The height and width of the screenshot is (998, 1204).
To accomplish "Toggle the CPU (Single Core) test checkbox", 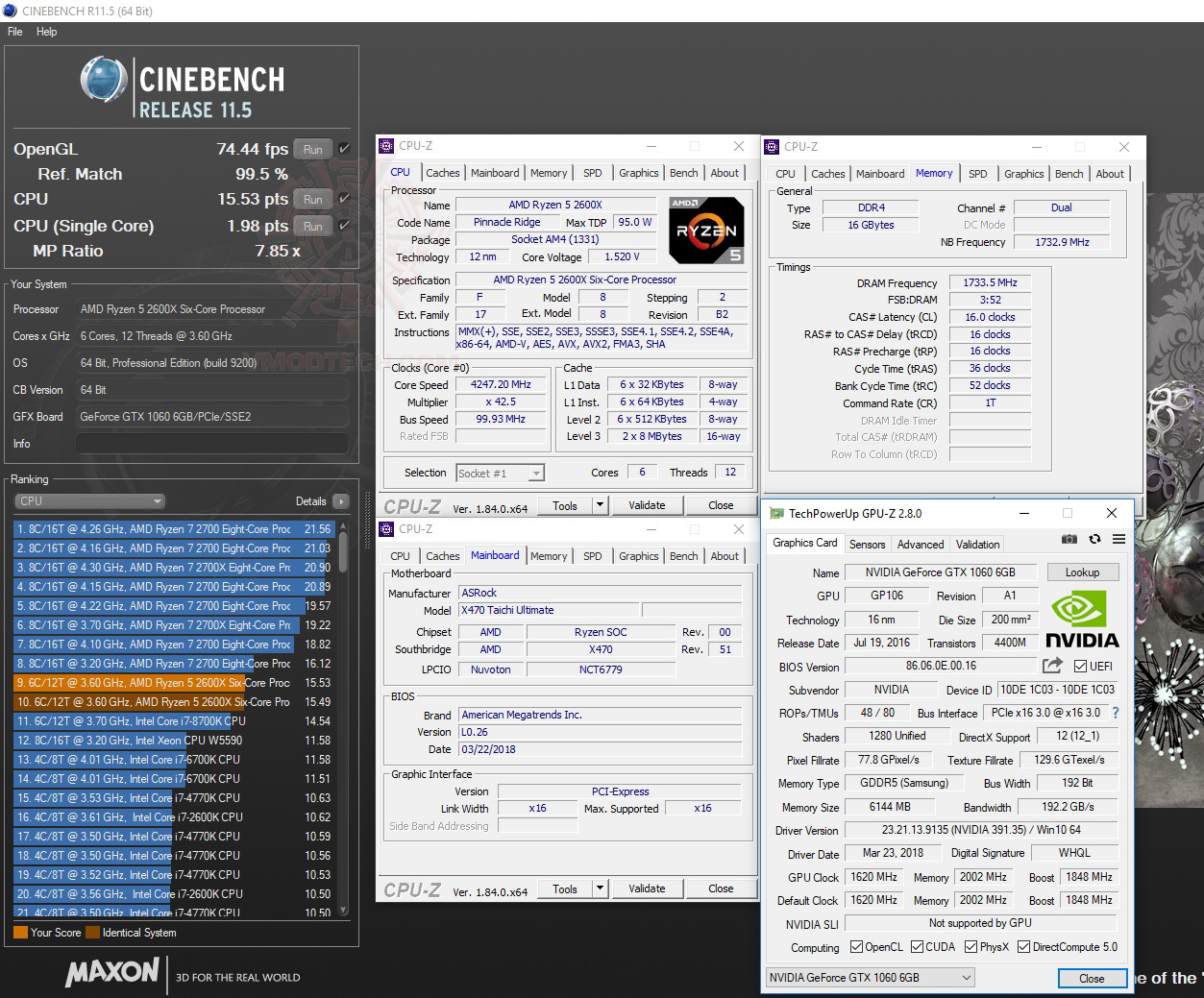I will tap(345, 226).
